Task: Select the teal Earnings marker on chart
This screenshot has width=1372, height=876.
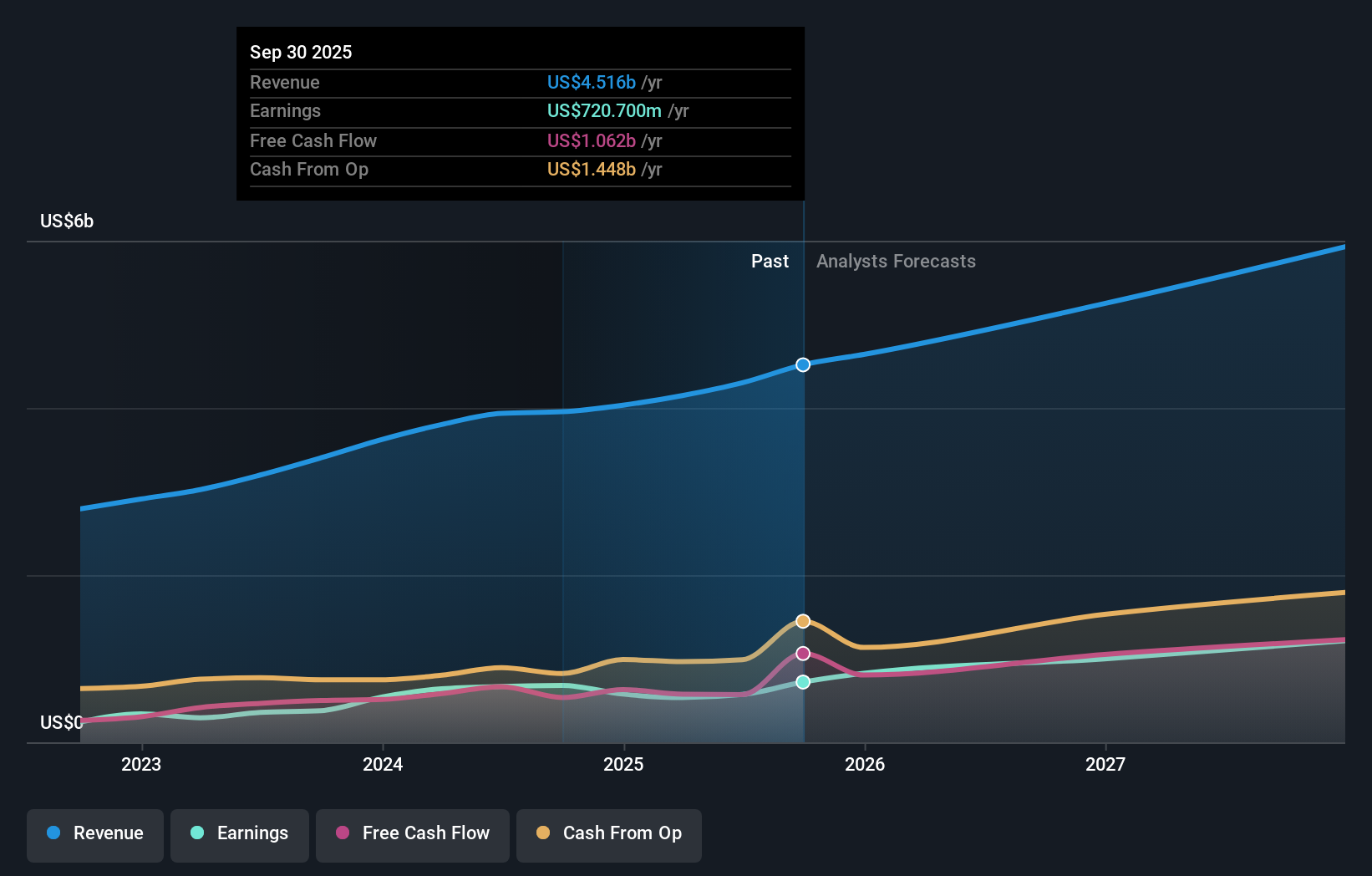Action: tap(802, 682)
